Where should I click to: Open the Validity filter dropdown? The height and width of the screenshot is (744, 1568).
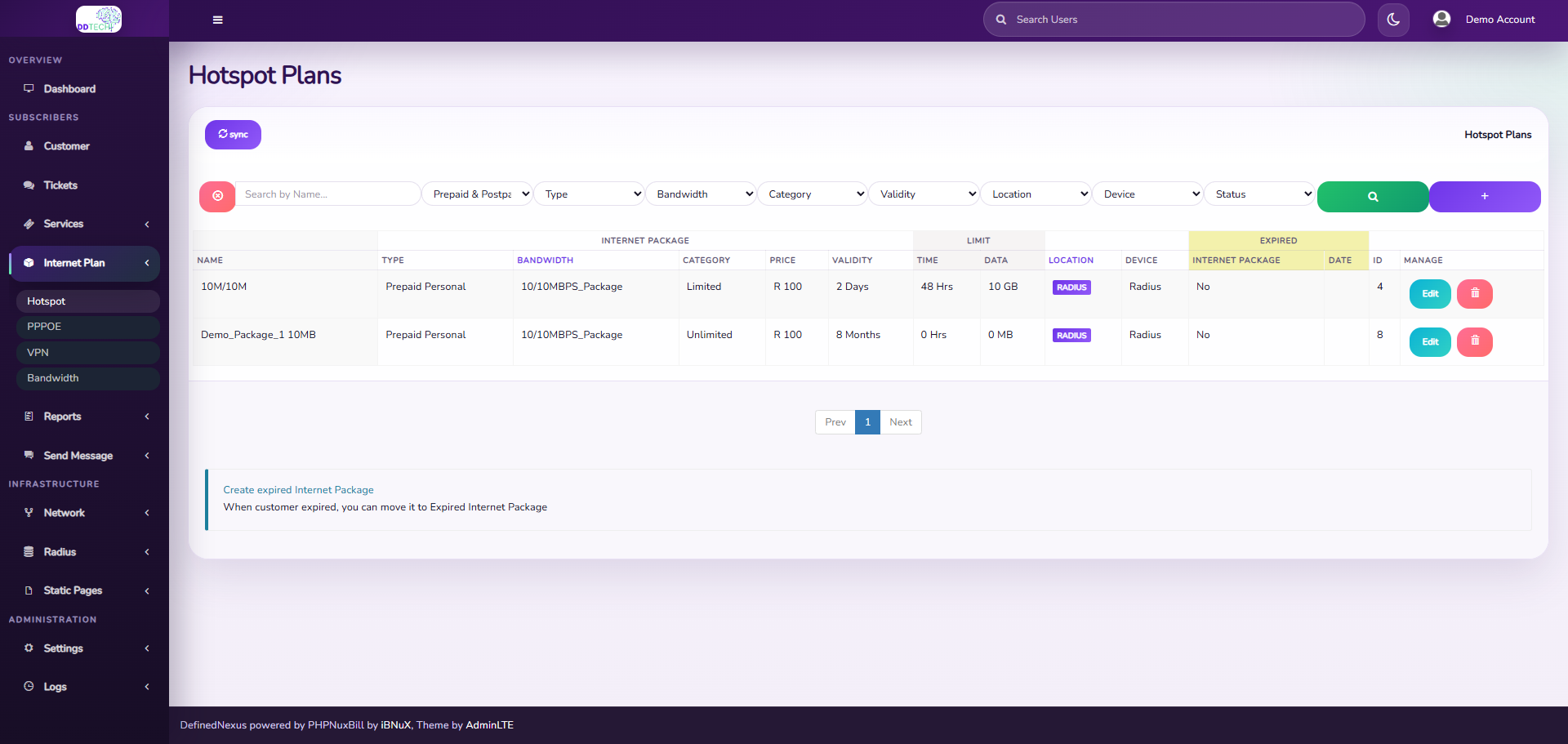(x=924, y=194)
